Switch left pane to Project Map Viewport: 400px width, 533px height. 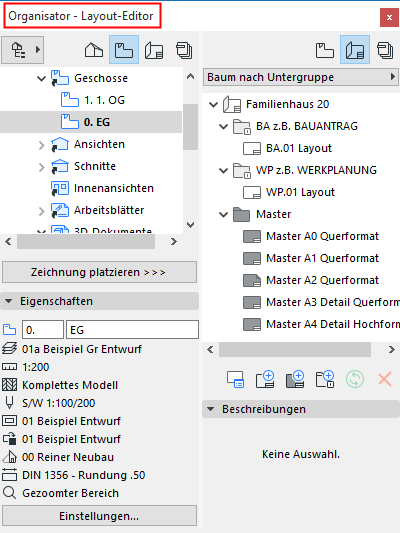(x=94, y=50)
